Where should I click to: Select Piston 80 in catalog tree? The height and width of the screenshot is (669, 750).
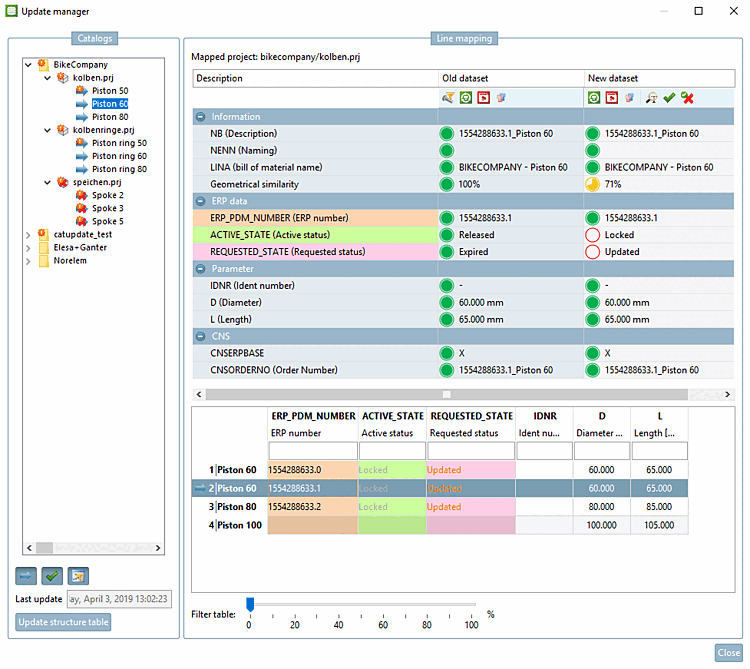[109, 117]
